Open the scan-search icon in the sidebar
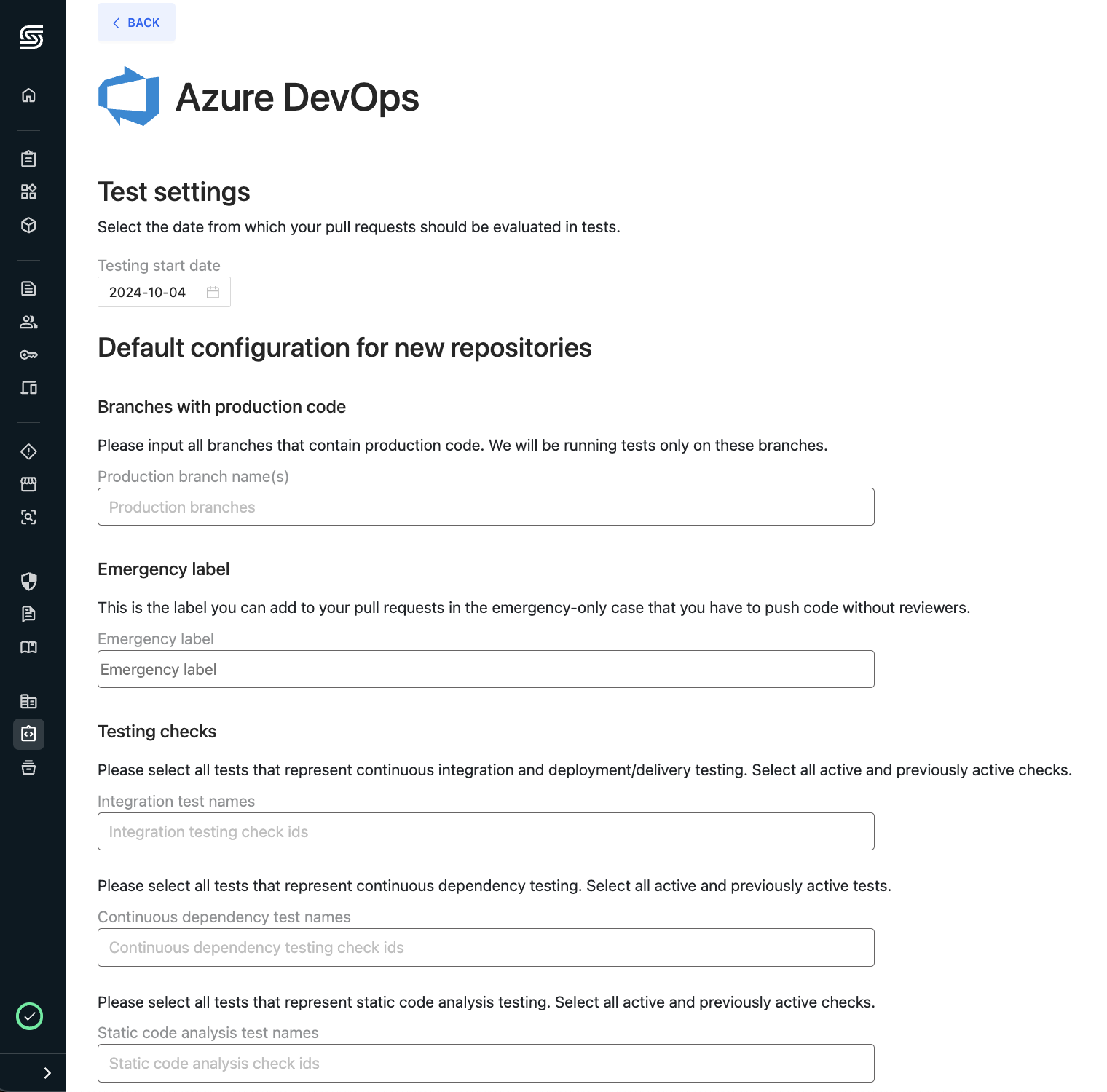 pyautogui.click(x=28, y=517)
